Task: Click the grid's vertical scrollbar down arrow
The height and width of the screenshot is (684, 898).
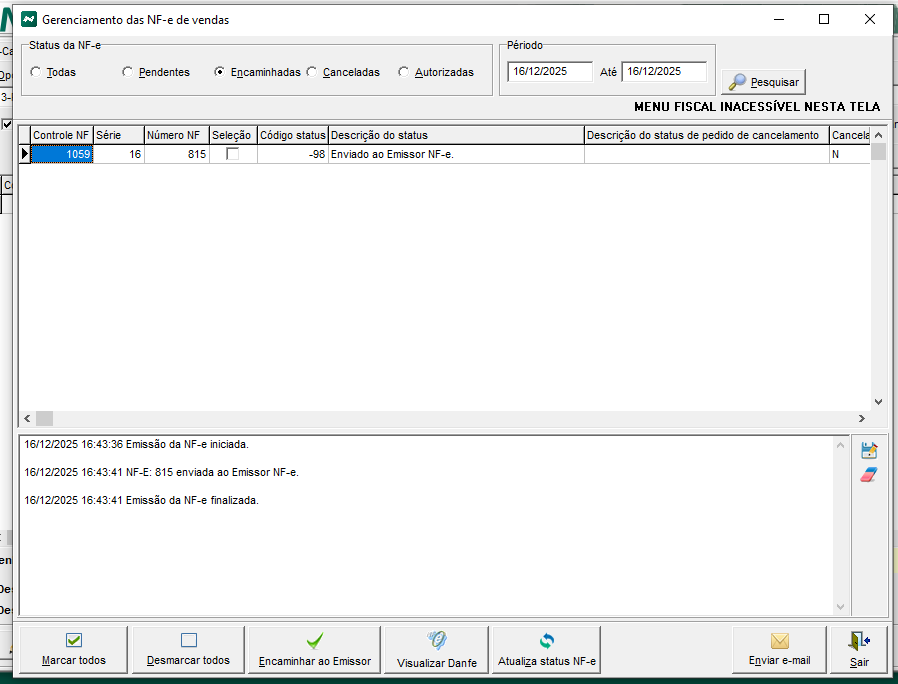Action: 878,401
